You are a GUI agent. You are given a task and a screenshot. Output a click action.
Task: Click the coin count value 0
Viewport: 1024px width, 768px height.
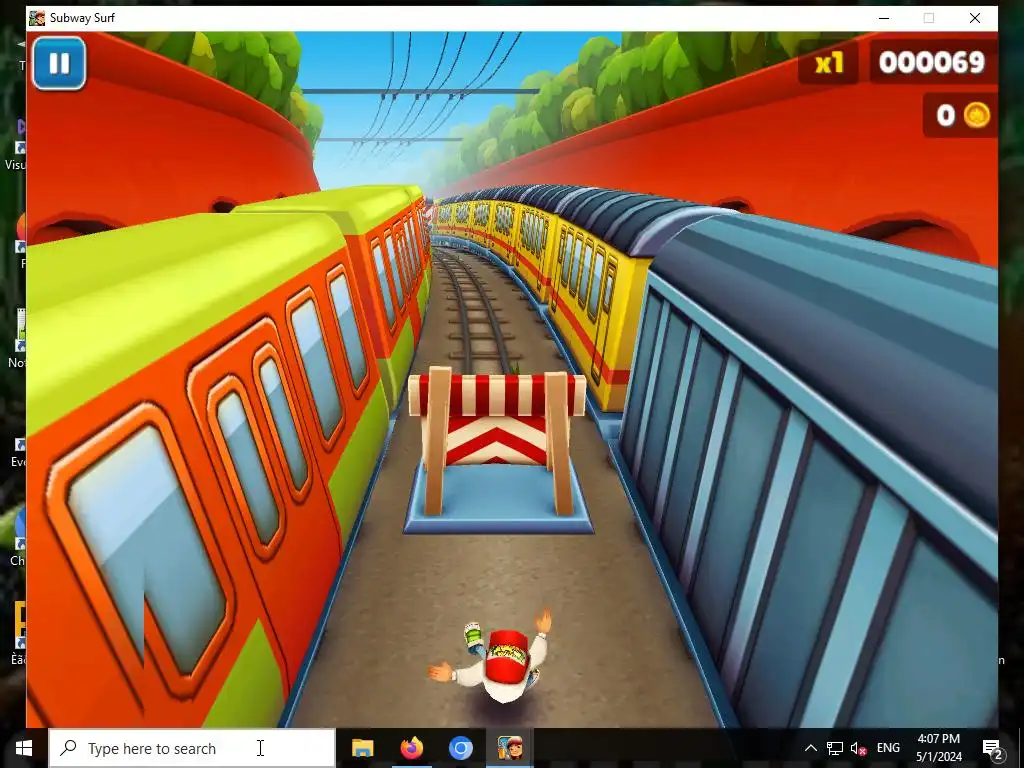pos(946,116)
